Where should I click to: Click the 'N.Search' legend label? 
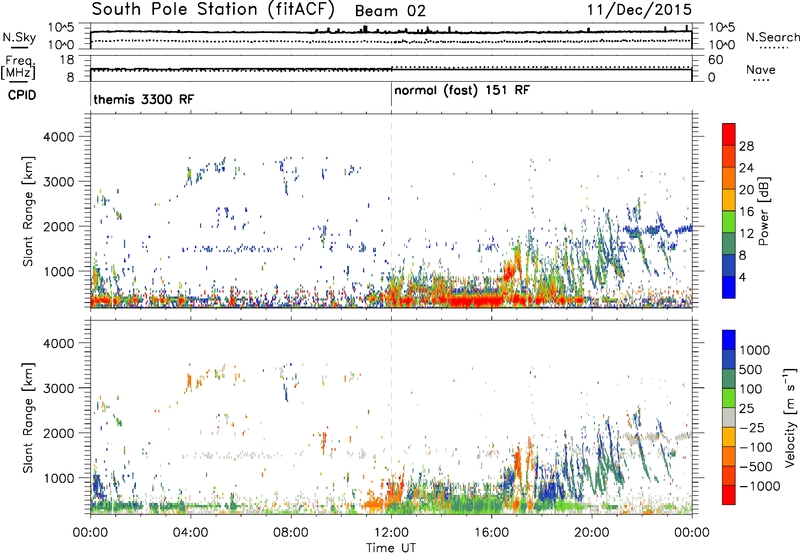click(x=772, y=37)
